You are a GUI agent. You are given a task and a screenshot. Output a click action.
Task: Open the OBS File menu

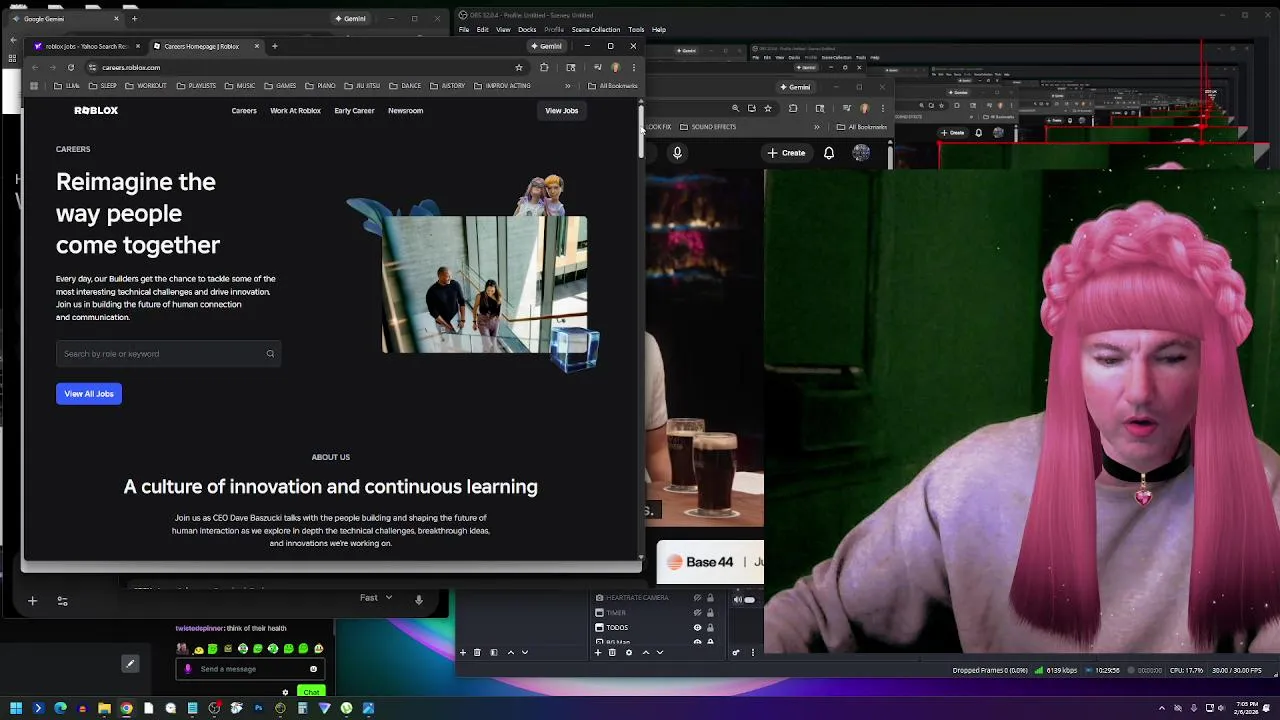pos(464,29)
